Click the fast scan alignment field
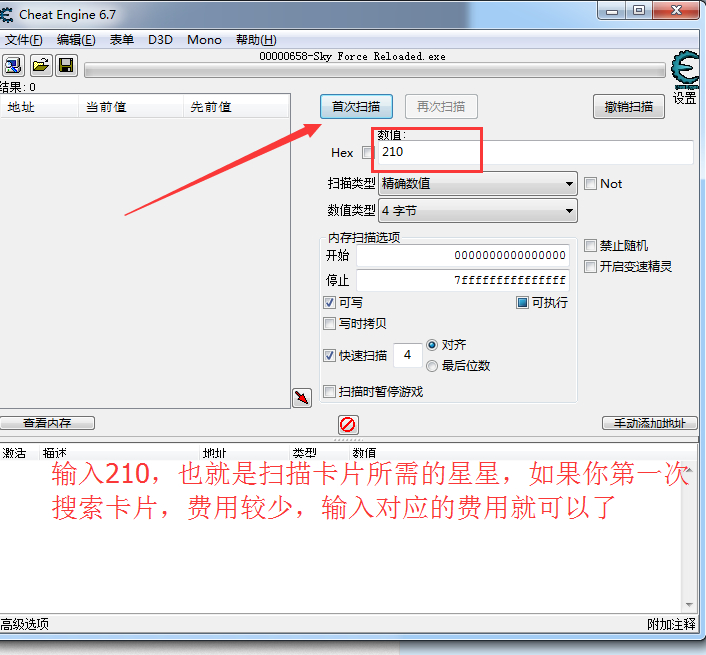Screen dimensions: 706x655 tap(407, 355)
